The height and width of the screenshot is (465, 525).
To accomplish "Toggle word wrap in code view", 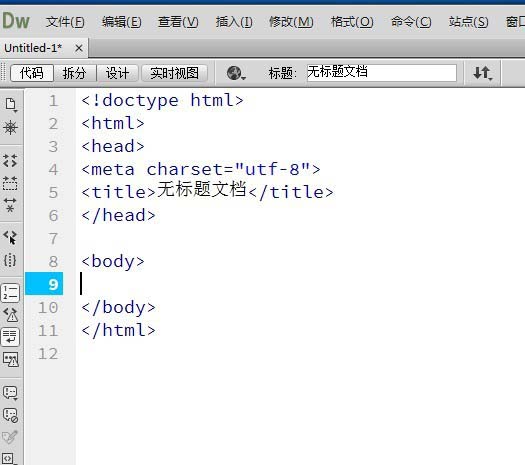I will (10, 337).
